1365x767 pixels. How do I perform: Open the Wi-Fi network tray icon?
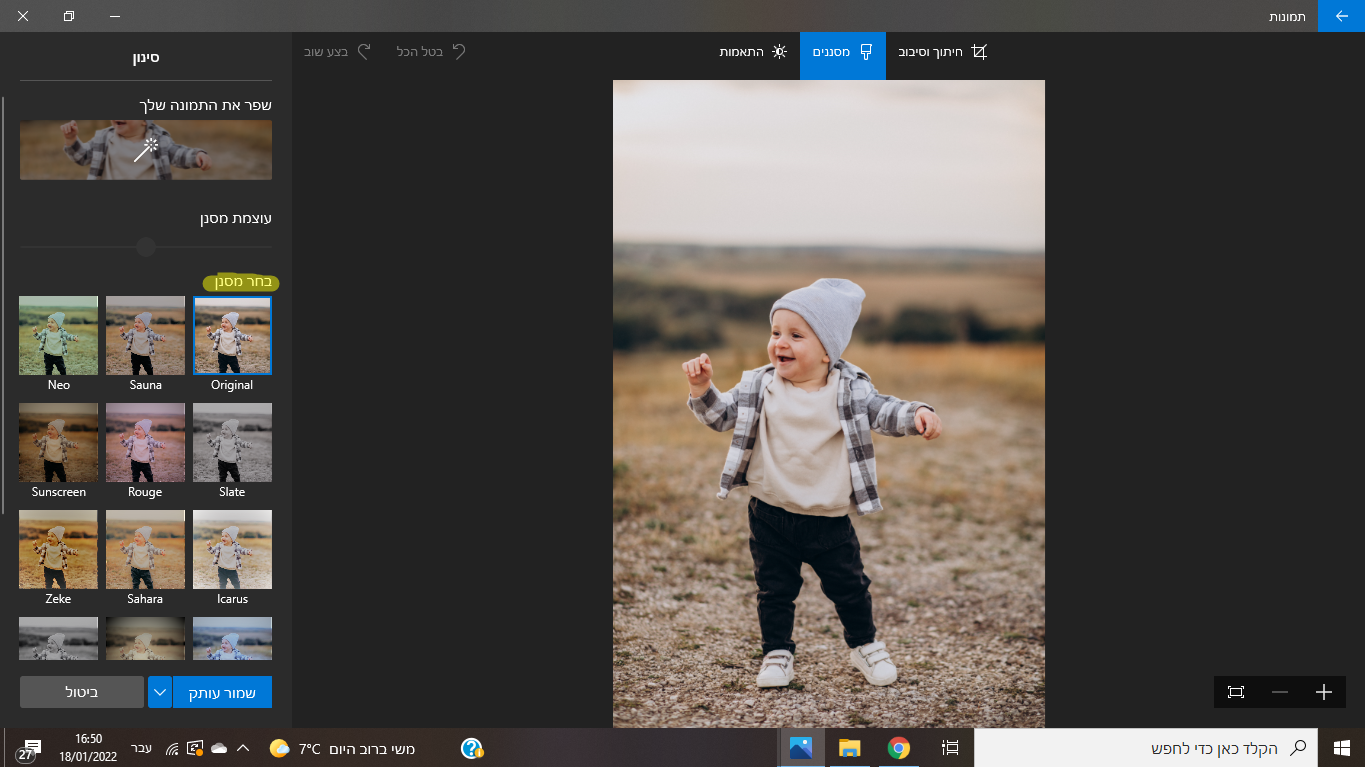pos(172,748)
